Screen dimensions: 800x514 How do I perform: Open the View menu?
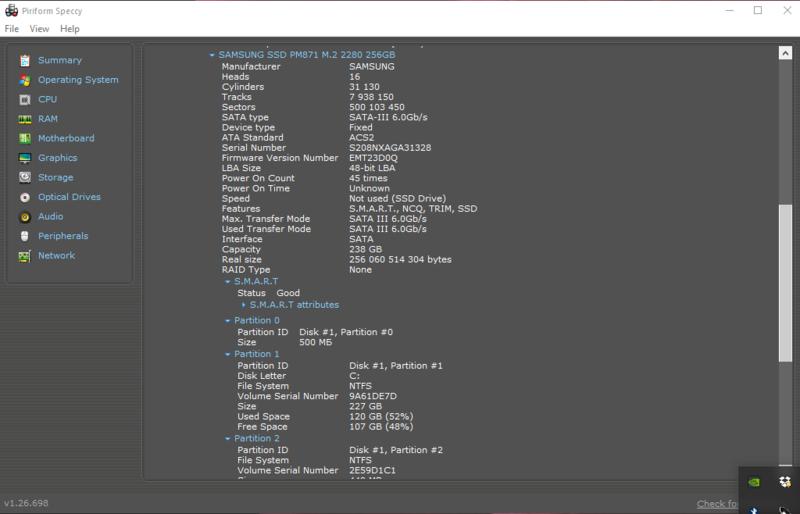[x=39, y=29]
